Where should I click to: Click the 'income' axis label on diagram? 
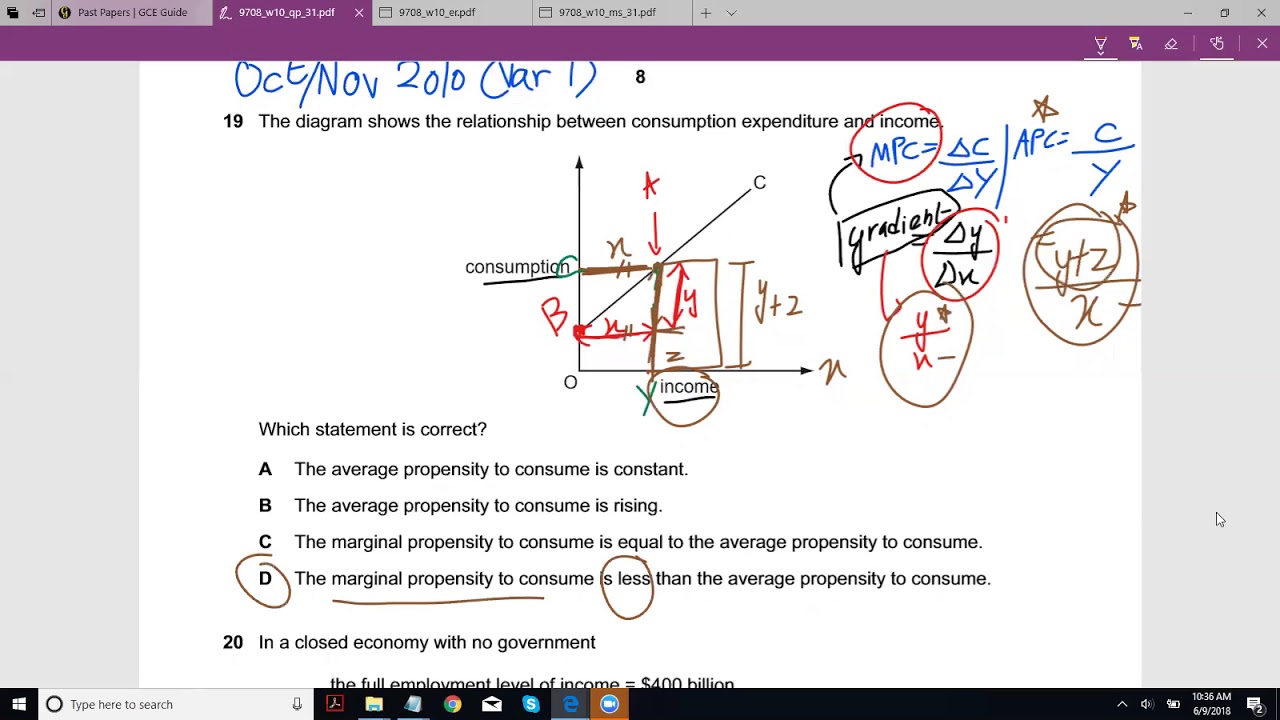(x=688, y=387)
